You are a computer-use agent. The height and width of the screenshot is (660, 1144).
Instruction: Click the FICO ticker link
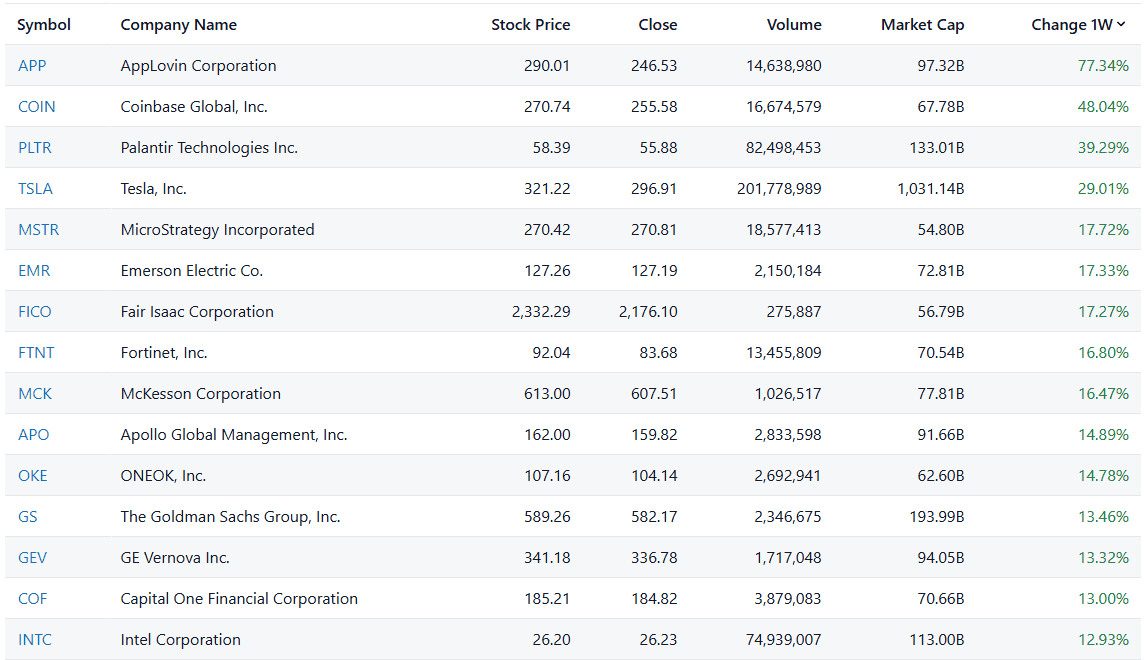coord(35,312)
